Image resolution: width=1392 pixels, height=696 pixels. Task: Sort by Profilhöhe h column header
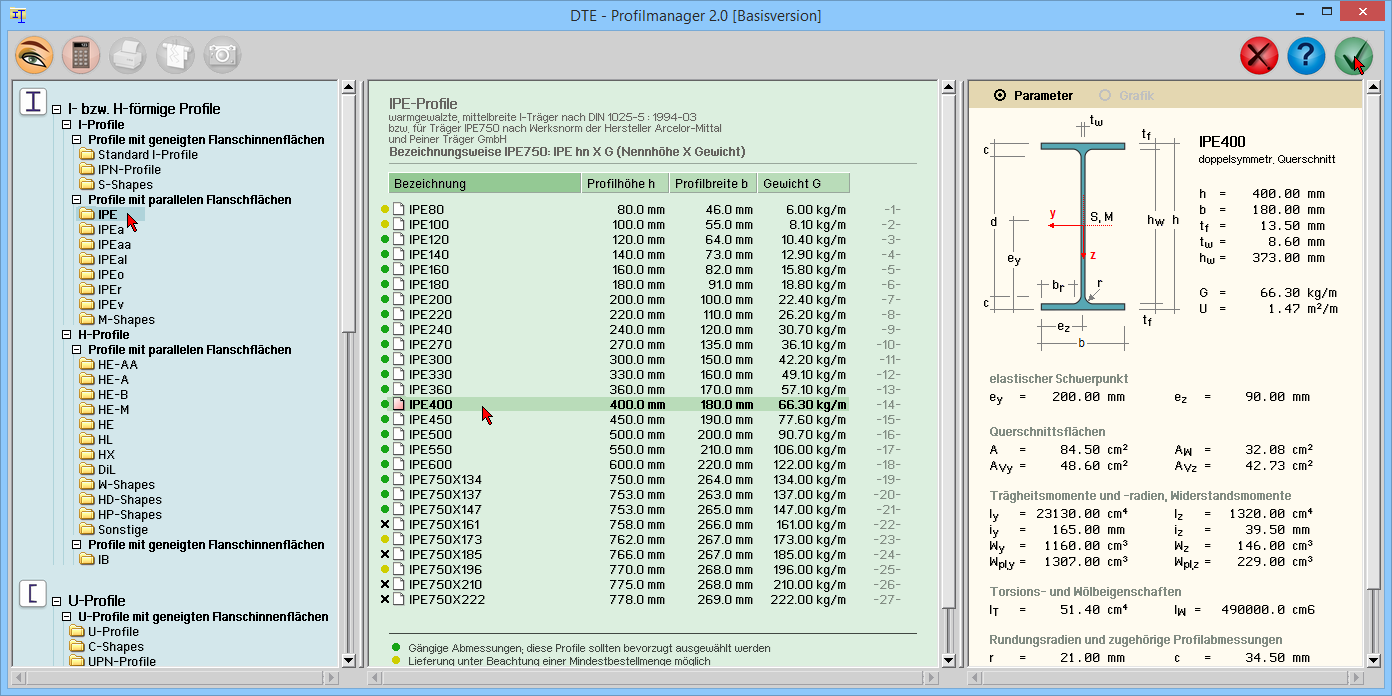(x=624, y=184)
